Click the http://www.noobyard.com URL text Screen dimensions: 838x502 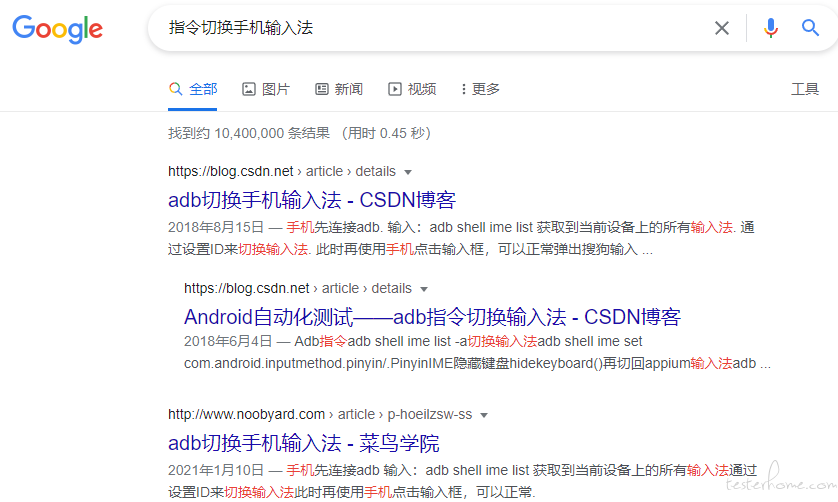[246, 414]
